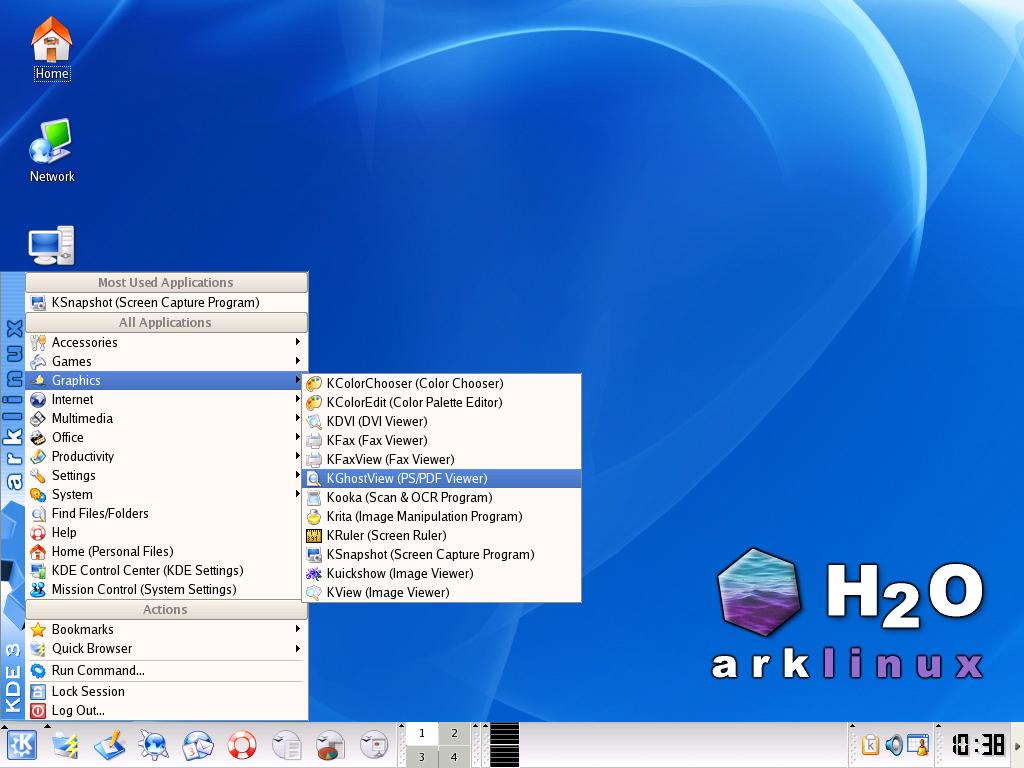Expand the Games submenu arrow
Image resolution: width=1024 pixels, height=768 pixels.
pos(298,360)
